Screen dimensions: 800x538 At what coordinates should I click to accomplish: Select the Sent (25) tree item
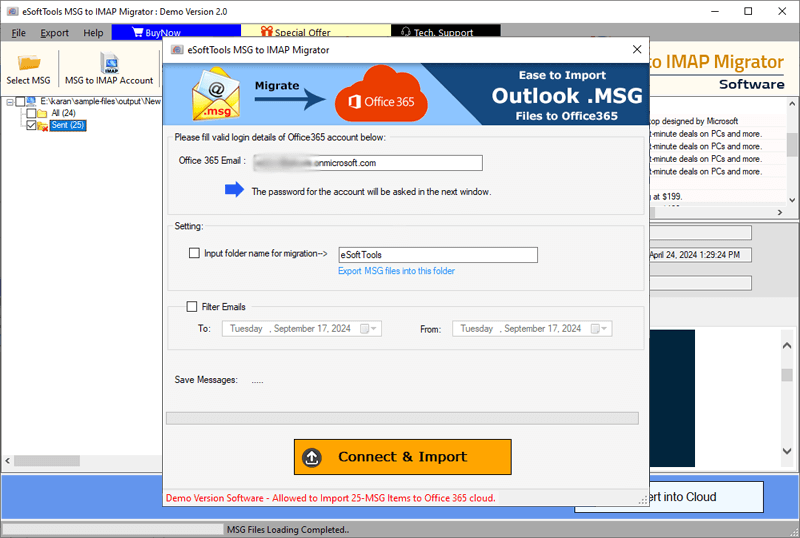click(68, 125)
